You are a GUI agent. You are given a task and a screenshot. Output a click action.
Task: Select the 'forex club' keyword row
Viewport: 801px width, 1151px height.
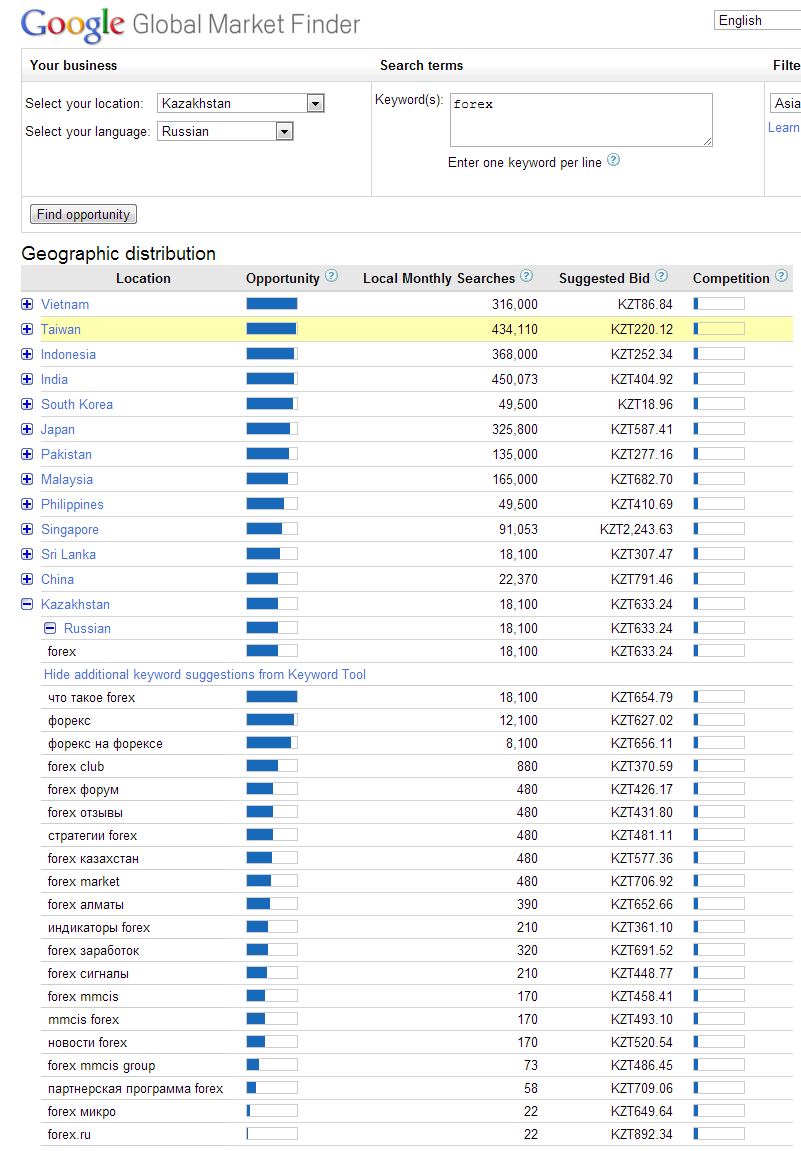coord(417,766)
